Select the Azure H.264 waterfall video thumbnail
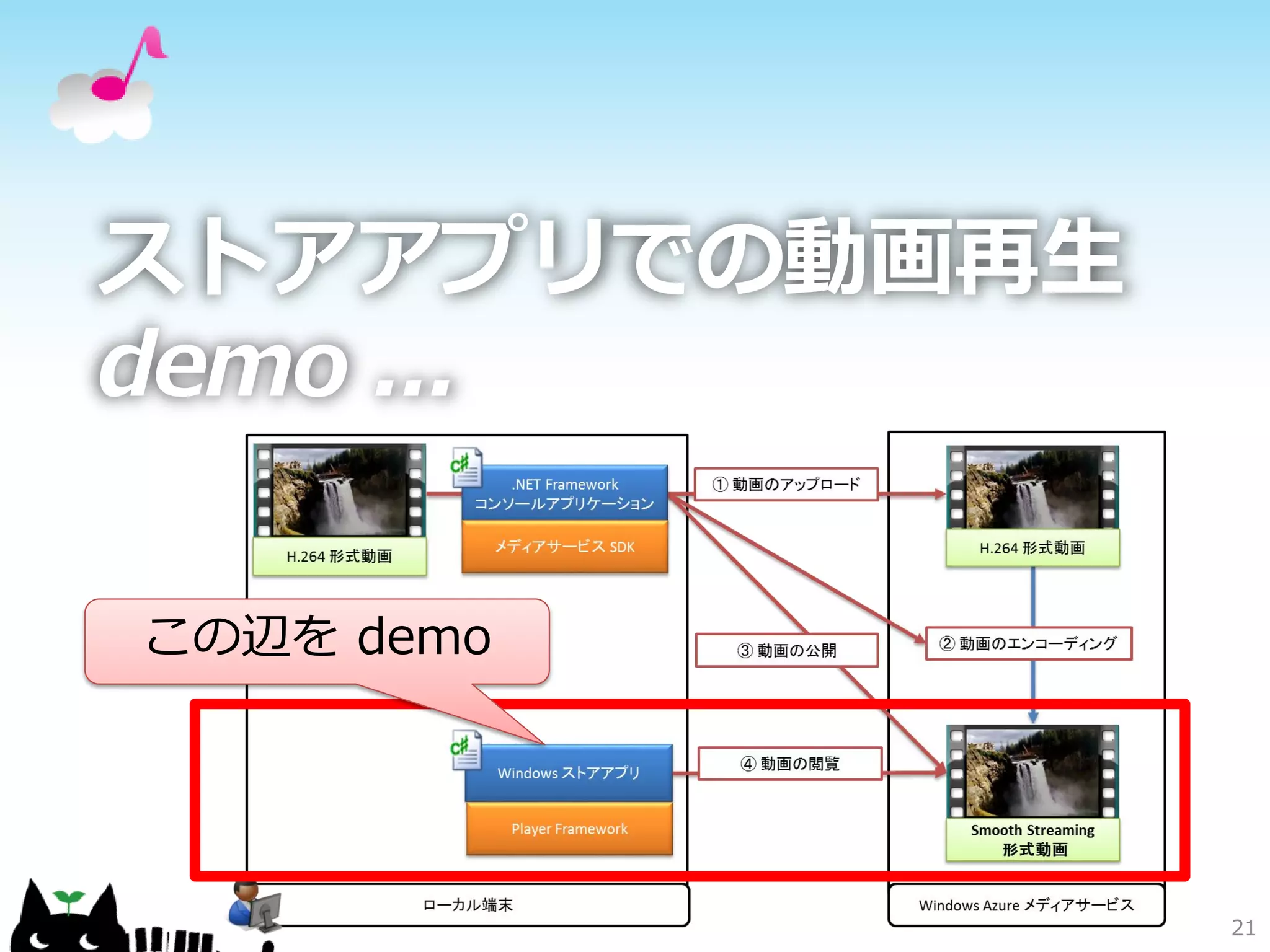This screenshot has width=1270, height=952. [1032, 487]
